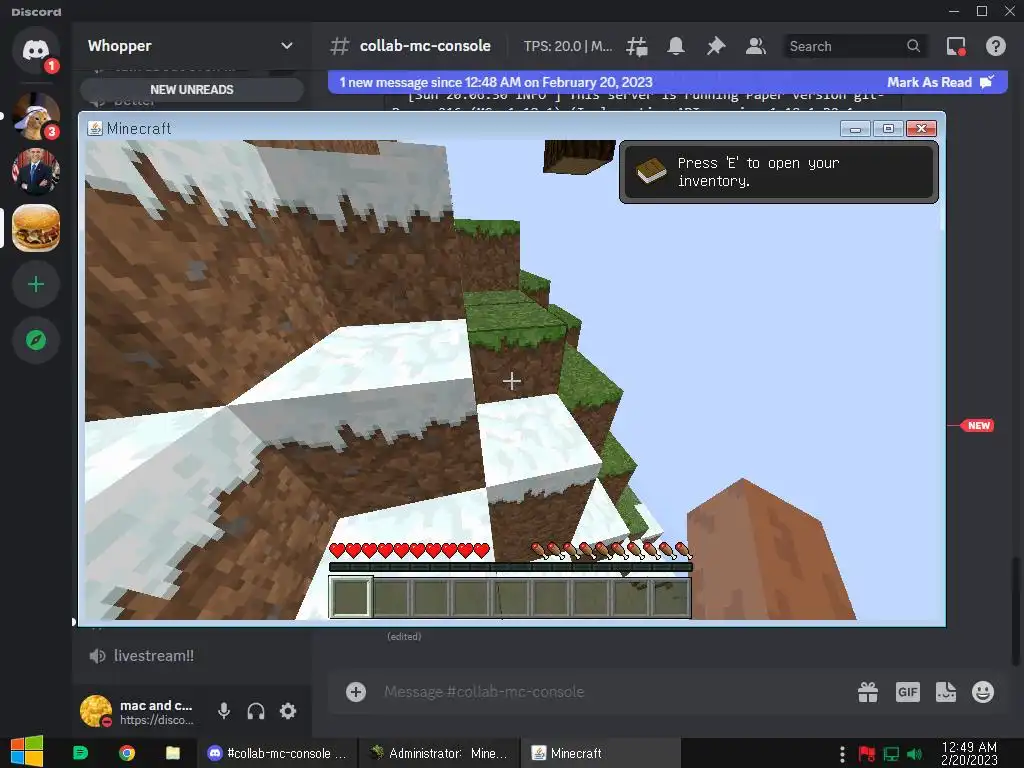Open Windows Start menu
The width and height of the screenshot is (1024, 768).
(x=27, y=752)
